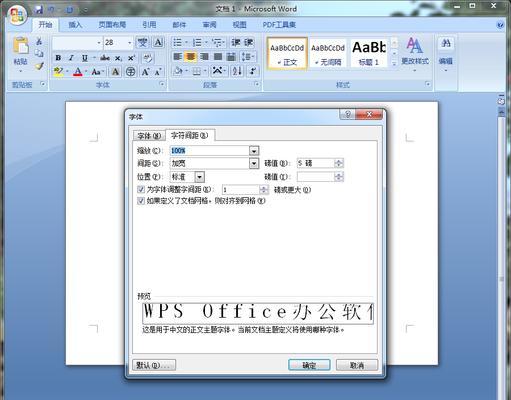Open the 引用 ribbon tab
The height and width of the screenshot is (400, 511).
pos(149,25)
